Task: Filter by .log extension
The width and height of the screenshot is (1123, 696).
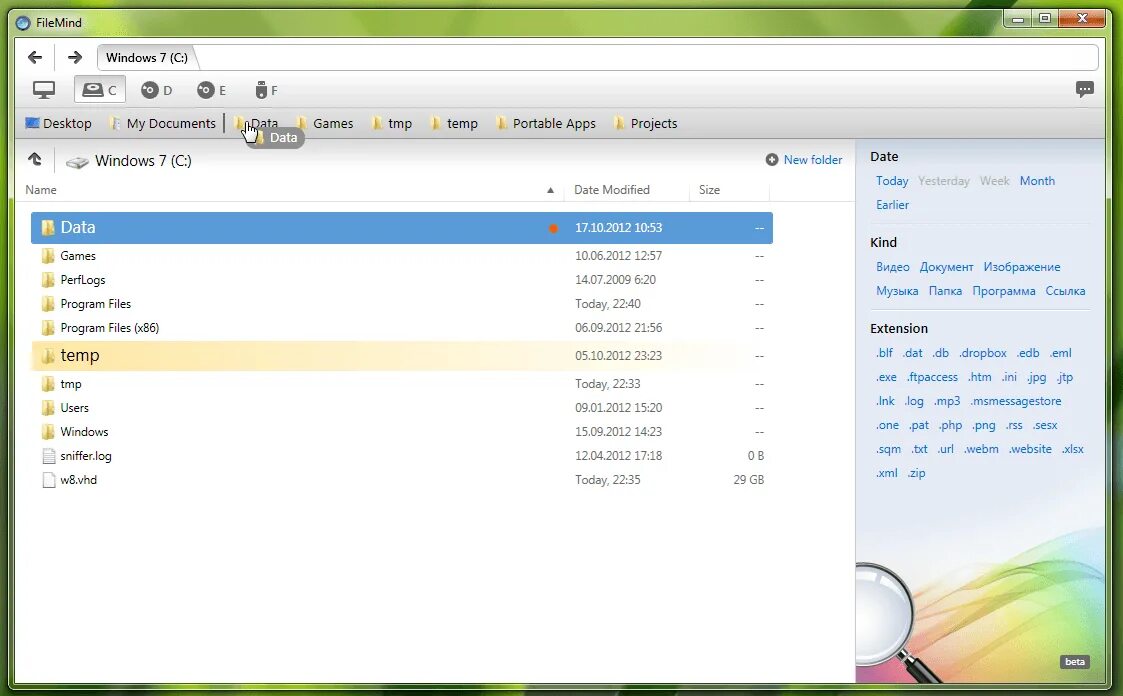Action: pos(914,401)
